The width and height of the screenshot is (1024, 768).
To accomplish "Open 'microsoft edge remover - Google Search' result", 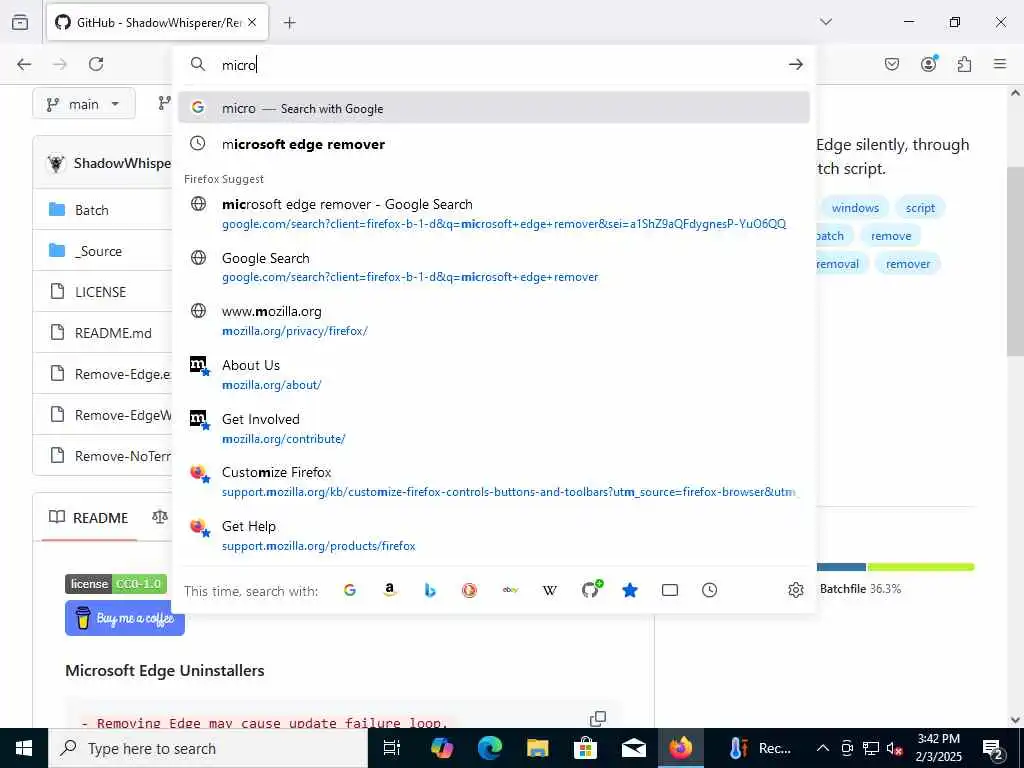I will point(494,214).
